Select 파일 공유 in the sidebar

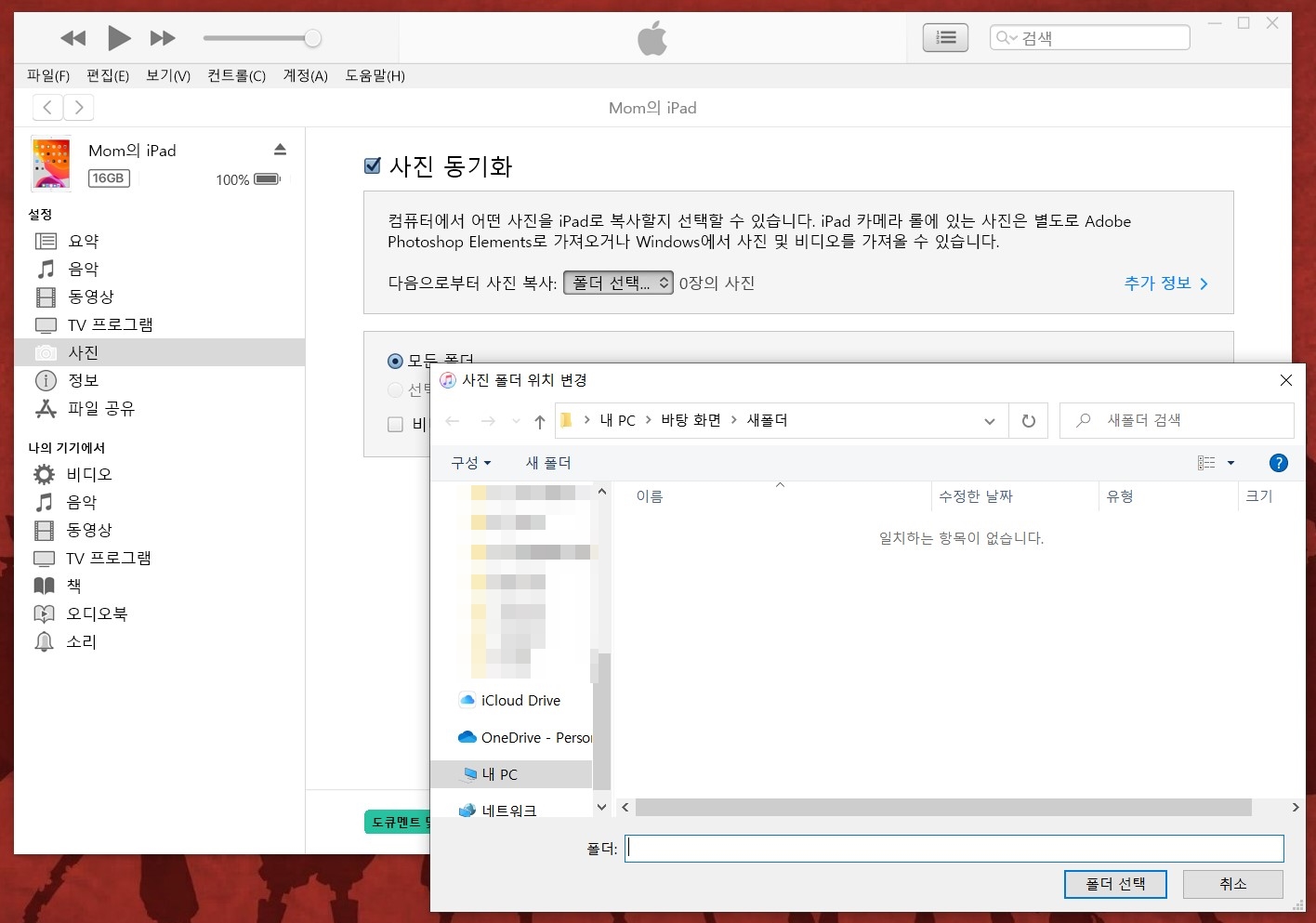[x=160, y=408]
